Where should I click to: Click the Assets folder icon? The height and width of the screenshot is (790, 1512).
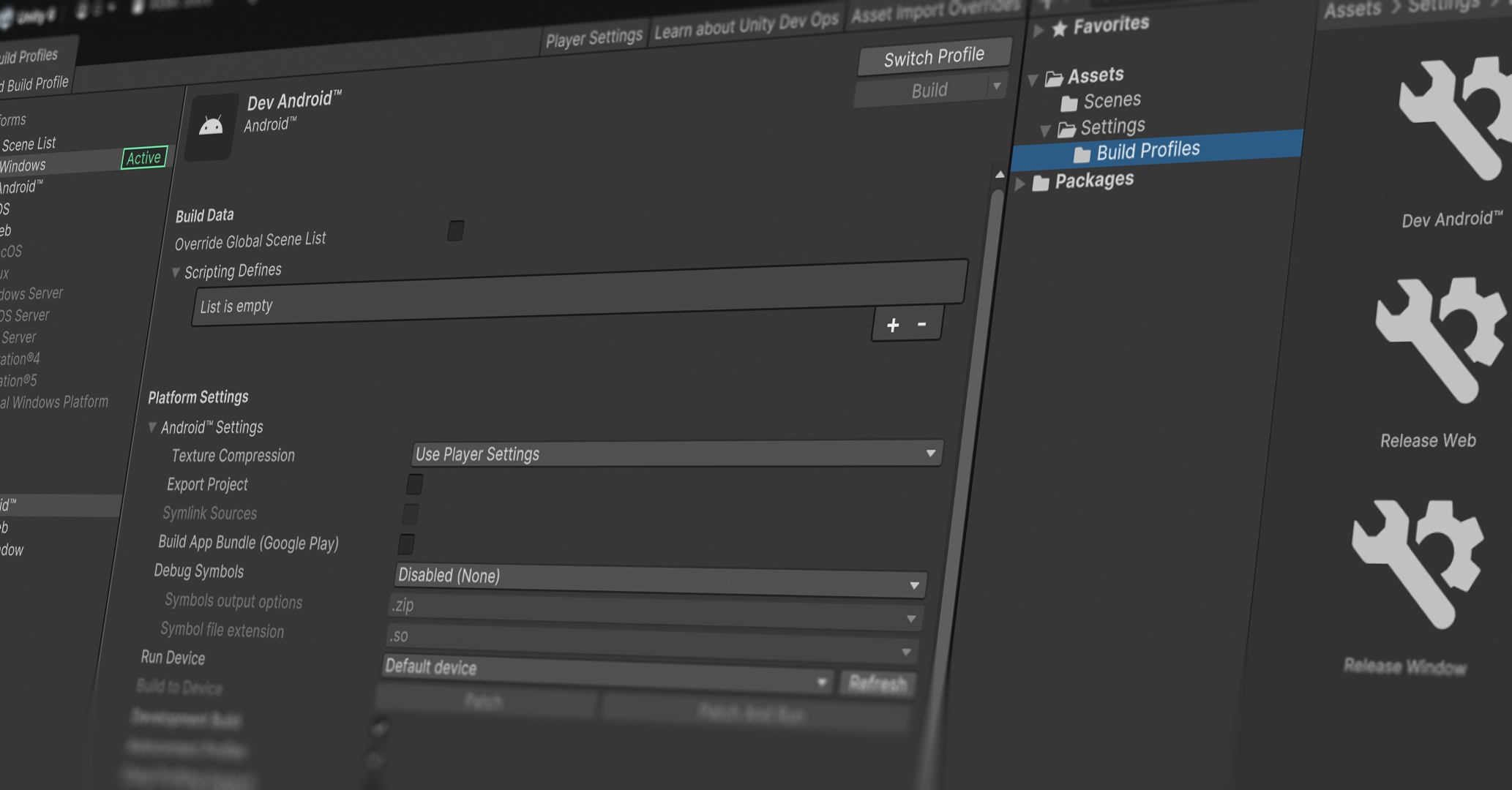pyautogui.click(x=1054, y=78)
